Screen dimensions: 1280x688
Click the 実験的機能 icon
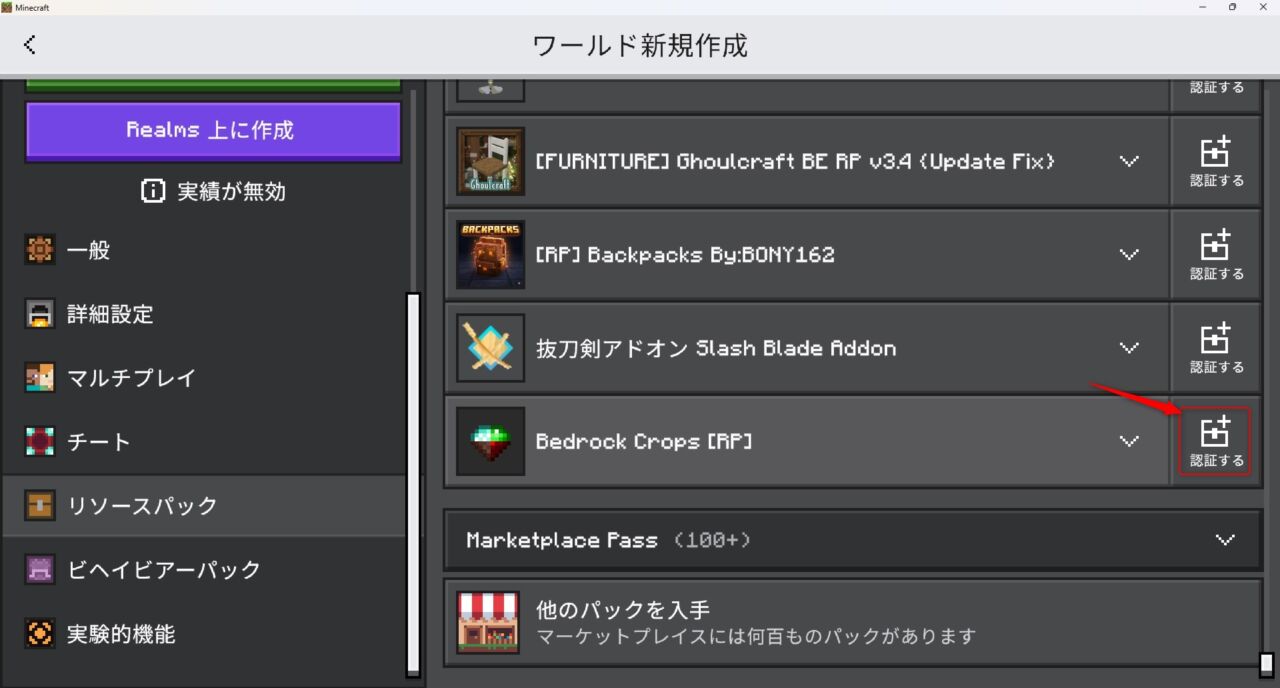[x=39, y=634]
